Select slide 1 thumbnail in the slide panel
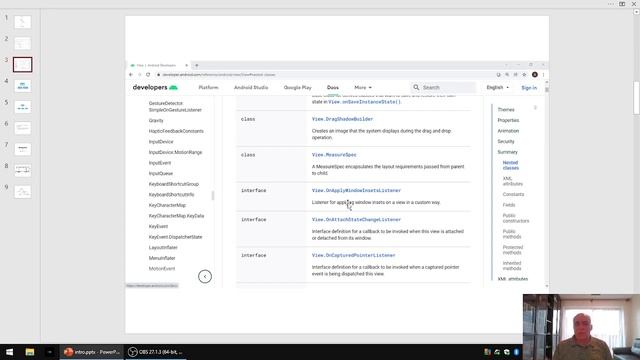Screen dimensions: 640x360 point(22,22)
